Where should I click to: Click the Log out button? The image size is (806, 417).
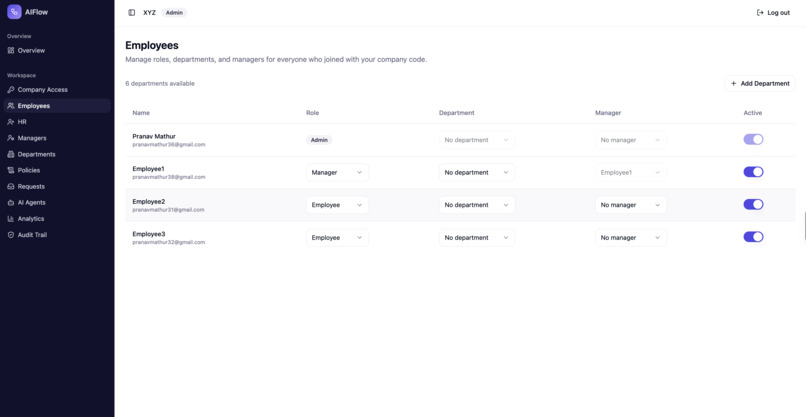click(773, 13)
